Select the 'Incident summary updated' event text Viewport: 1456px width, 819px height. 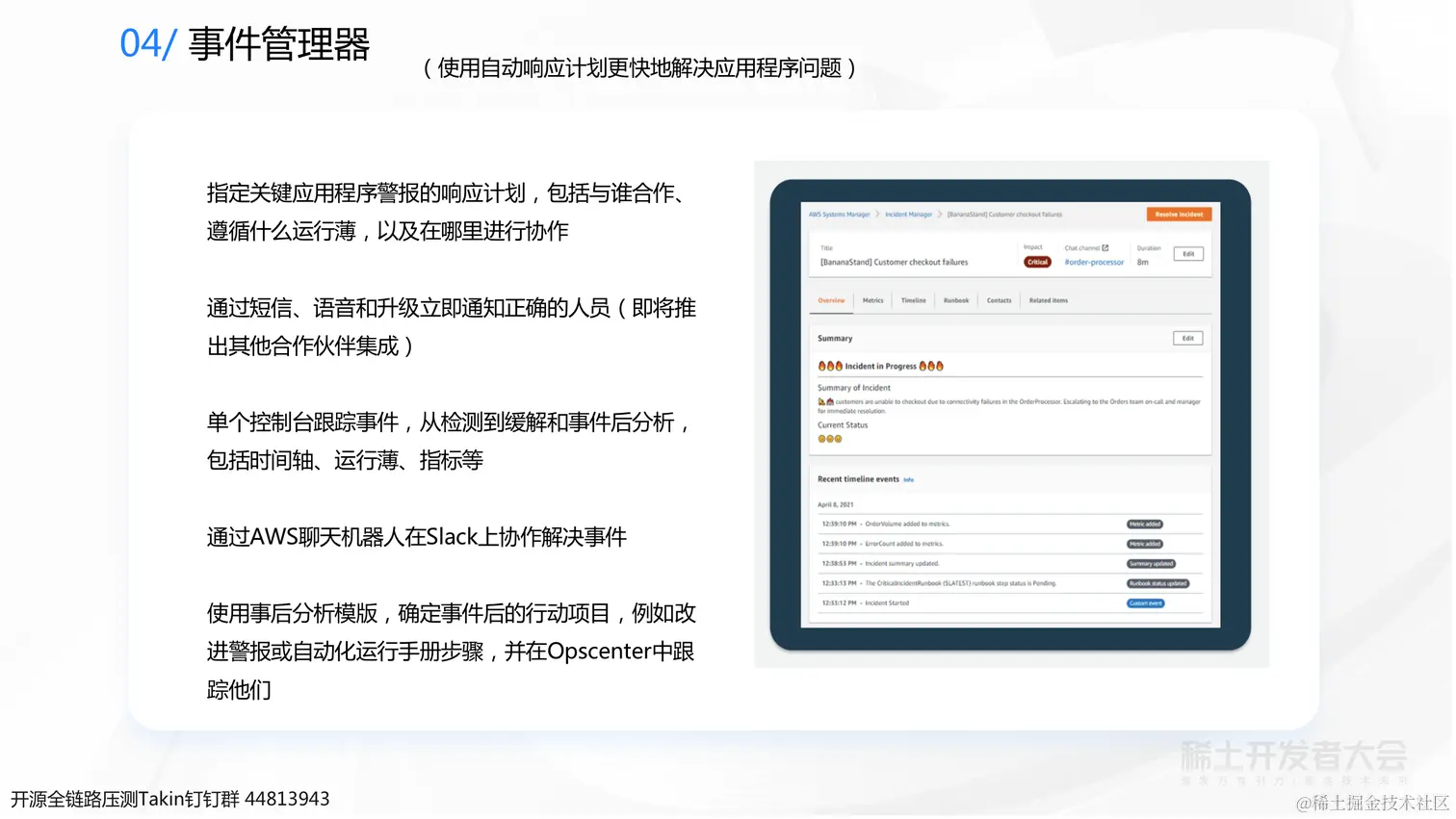click(x=901, y=564)
